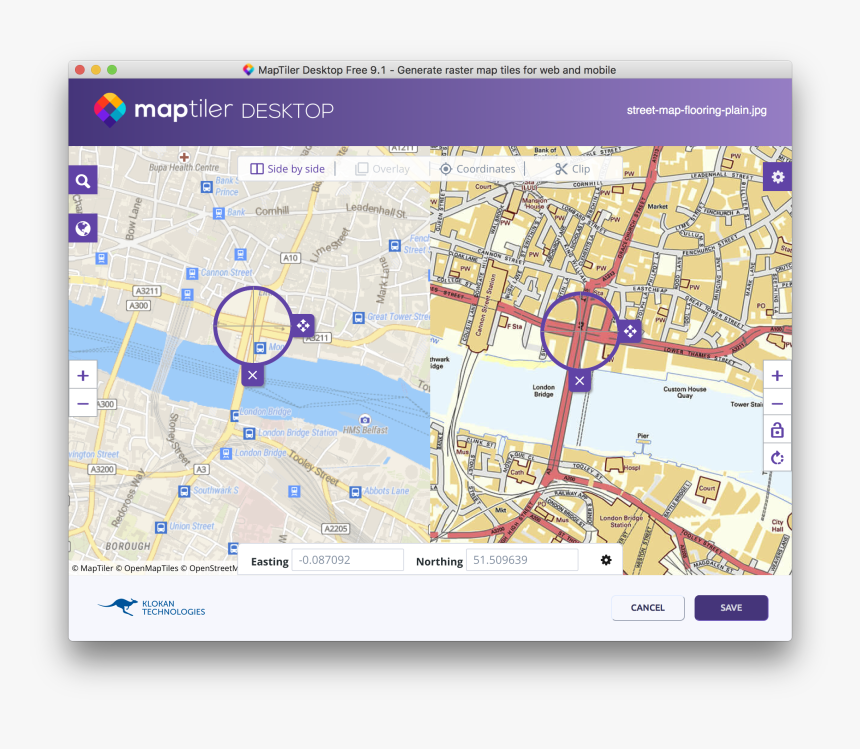Click the Klokan Technologies logo
The height and width of the screenshot is (749, 860).
pyautogui.click(x=151, y=607)
